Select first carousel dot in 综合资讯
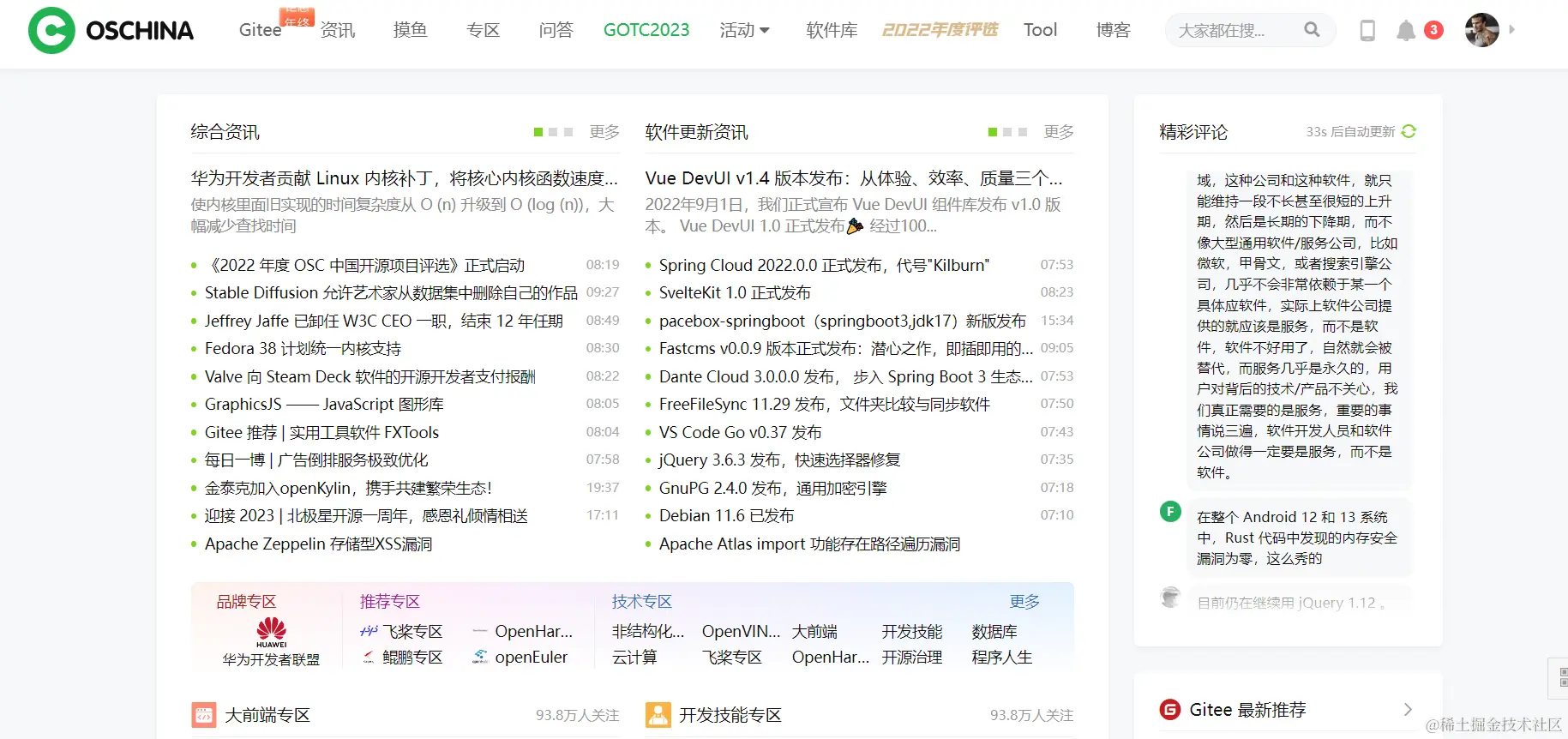Image resolution: width=1568 pixels, height=739 pixels. click(x=538, y=132)
